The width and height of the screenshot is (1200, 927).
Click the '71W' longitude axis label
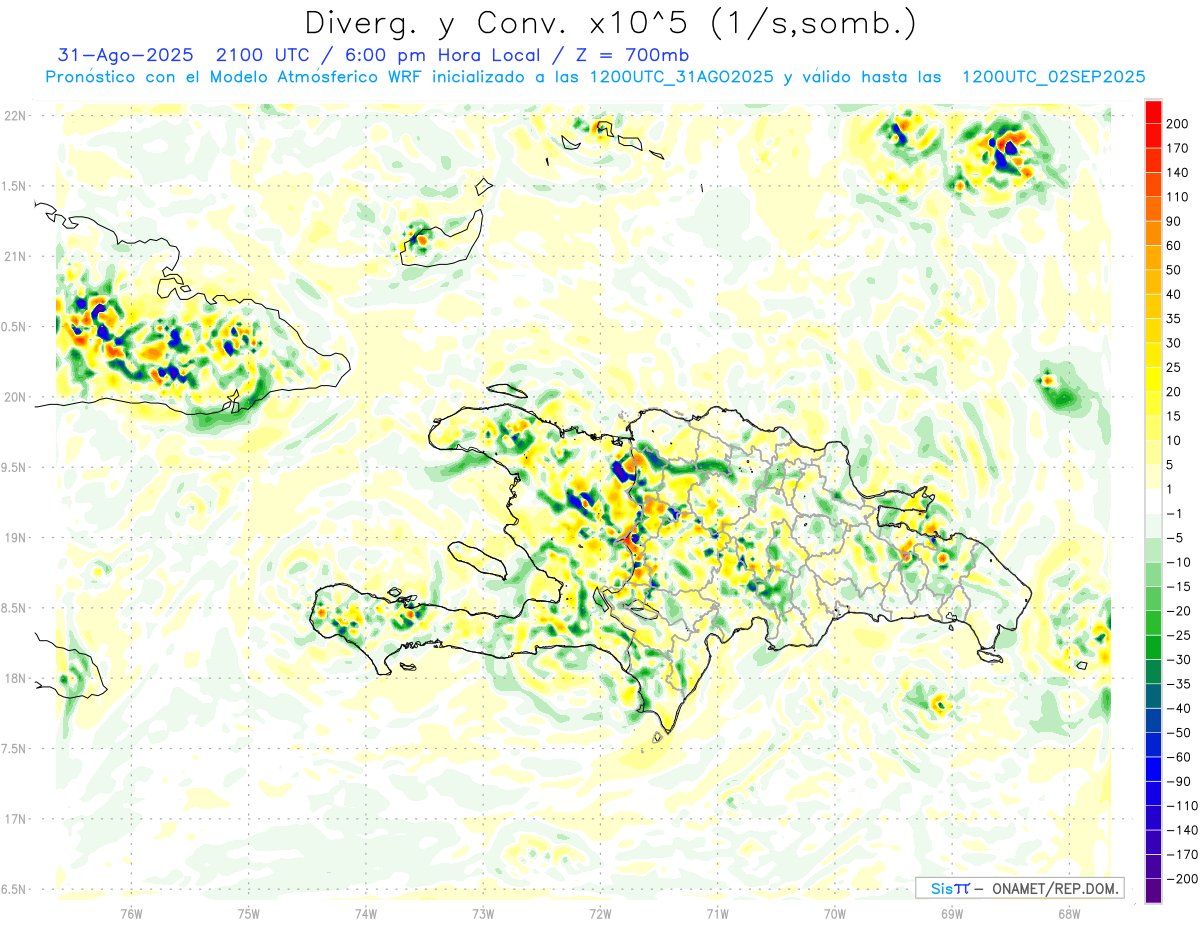717,913
